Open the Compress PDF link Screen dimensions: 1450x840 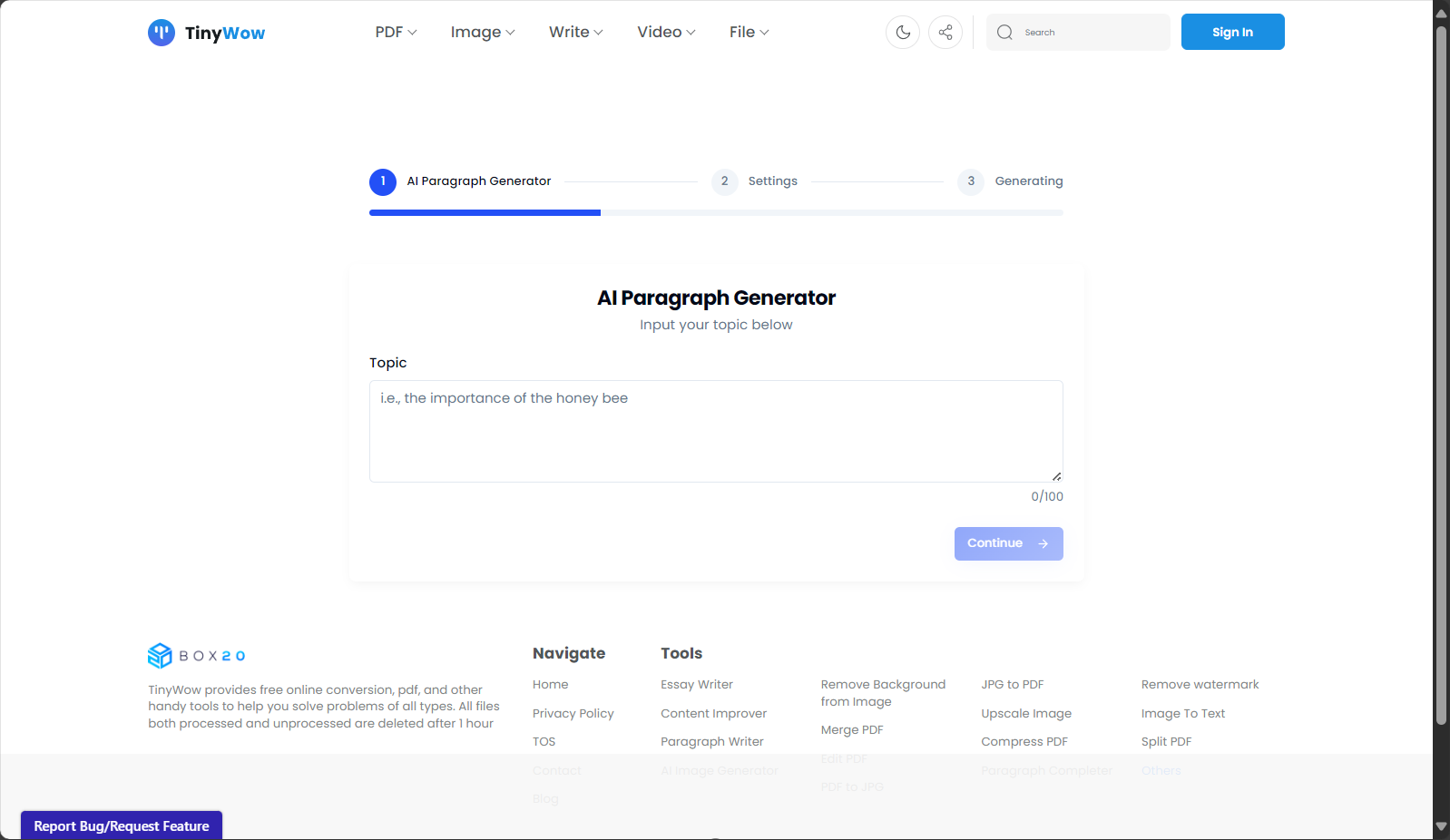tap(1024, 742)
